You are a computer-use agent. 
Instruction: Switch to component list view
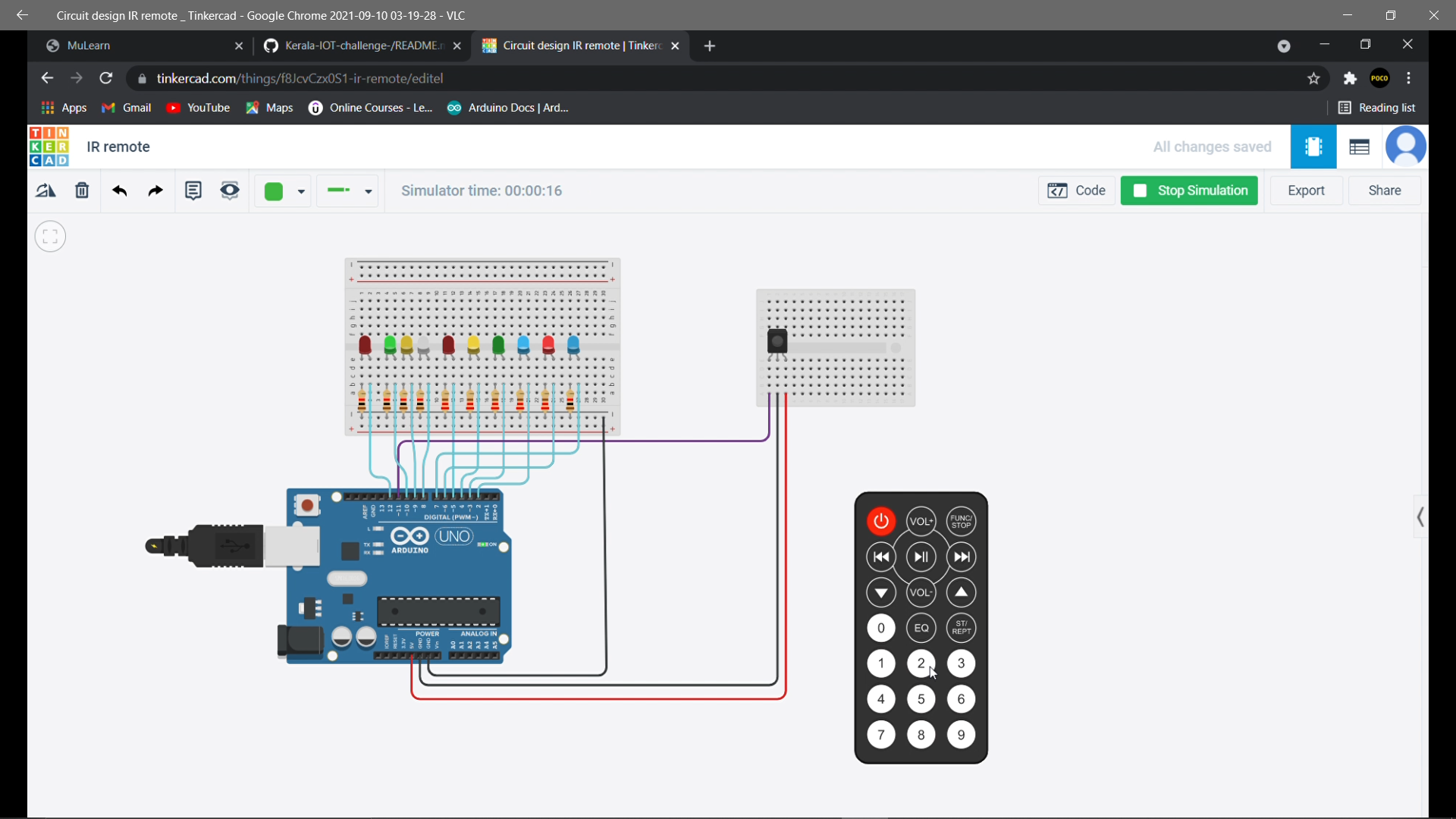1360,146
